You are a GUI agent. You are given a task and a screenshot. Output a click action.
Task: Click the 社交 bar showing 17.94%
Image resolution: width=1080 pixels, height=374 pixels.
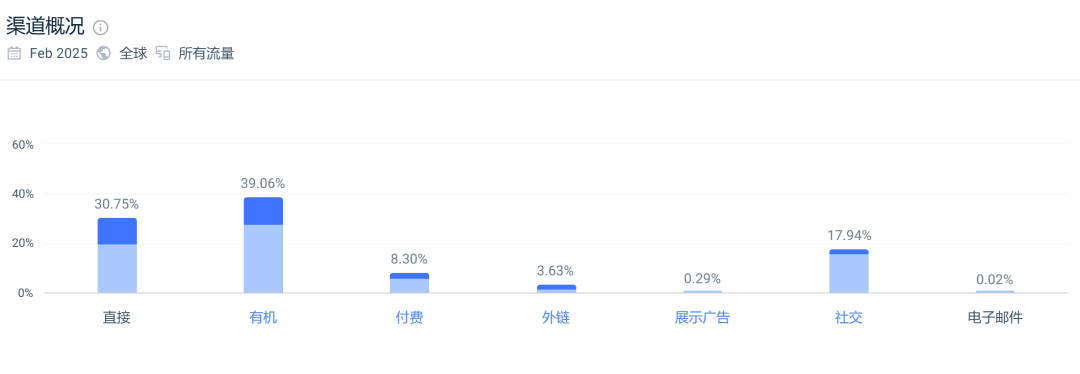click(849, 271)
